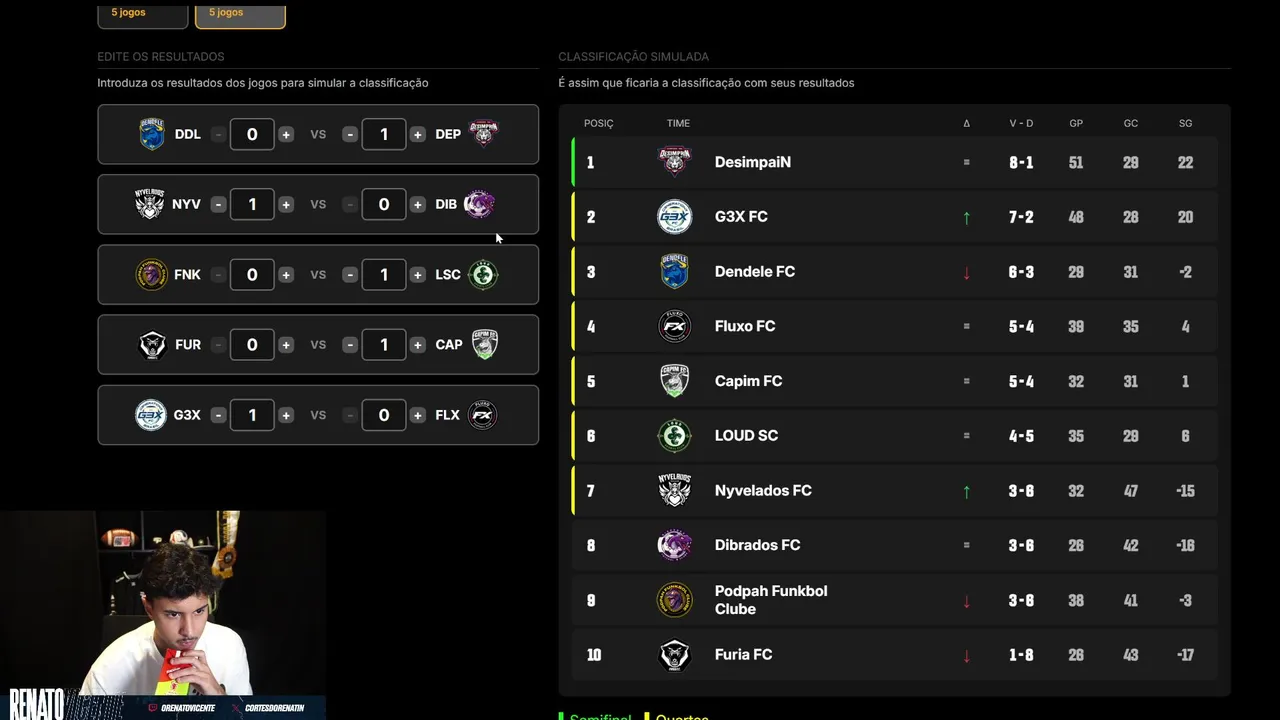The image size is (1280, 720).
Task: Increase DIB score with plus button
Action: coord(417,205)
